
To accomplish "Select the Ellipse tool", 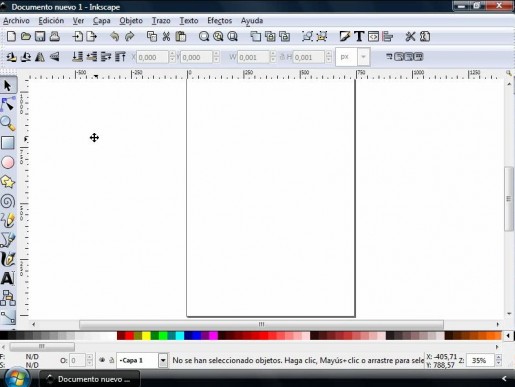I will point(8,163).
